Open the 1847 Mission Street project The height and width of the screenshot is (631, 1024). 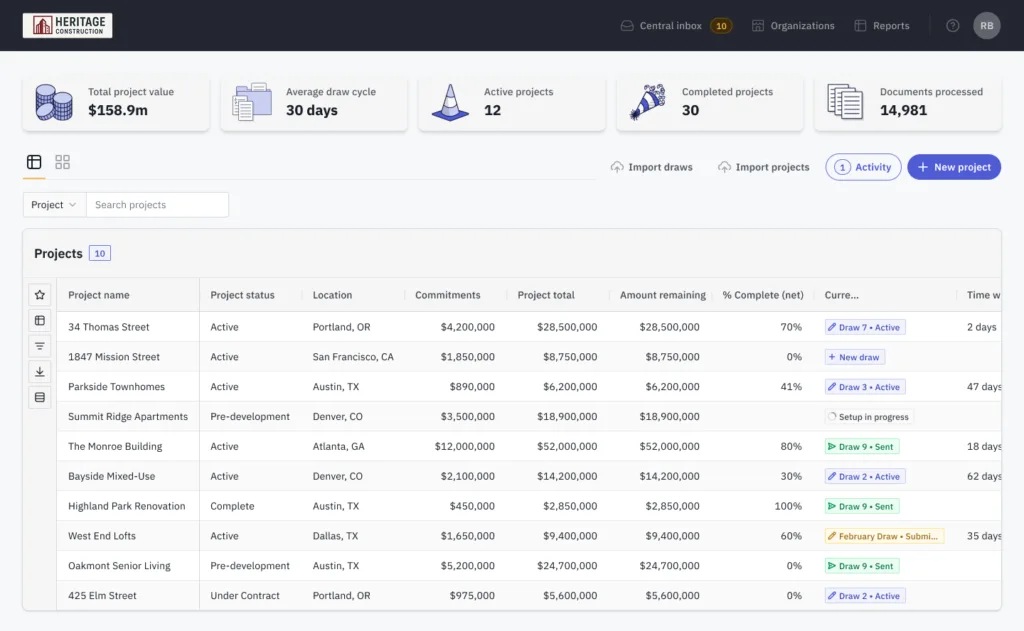[x=114, y=357]
